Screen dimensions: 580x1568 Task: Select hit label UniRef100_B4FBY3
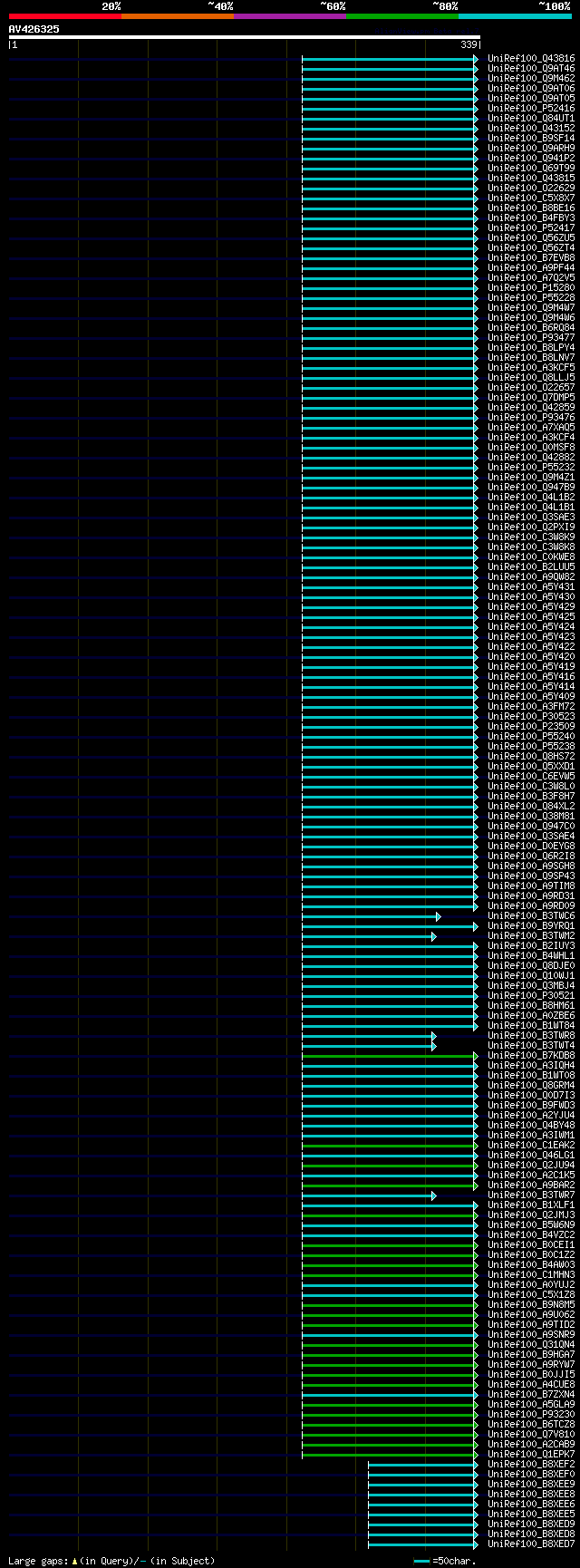coord(531,218)
